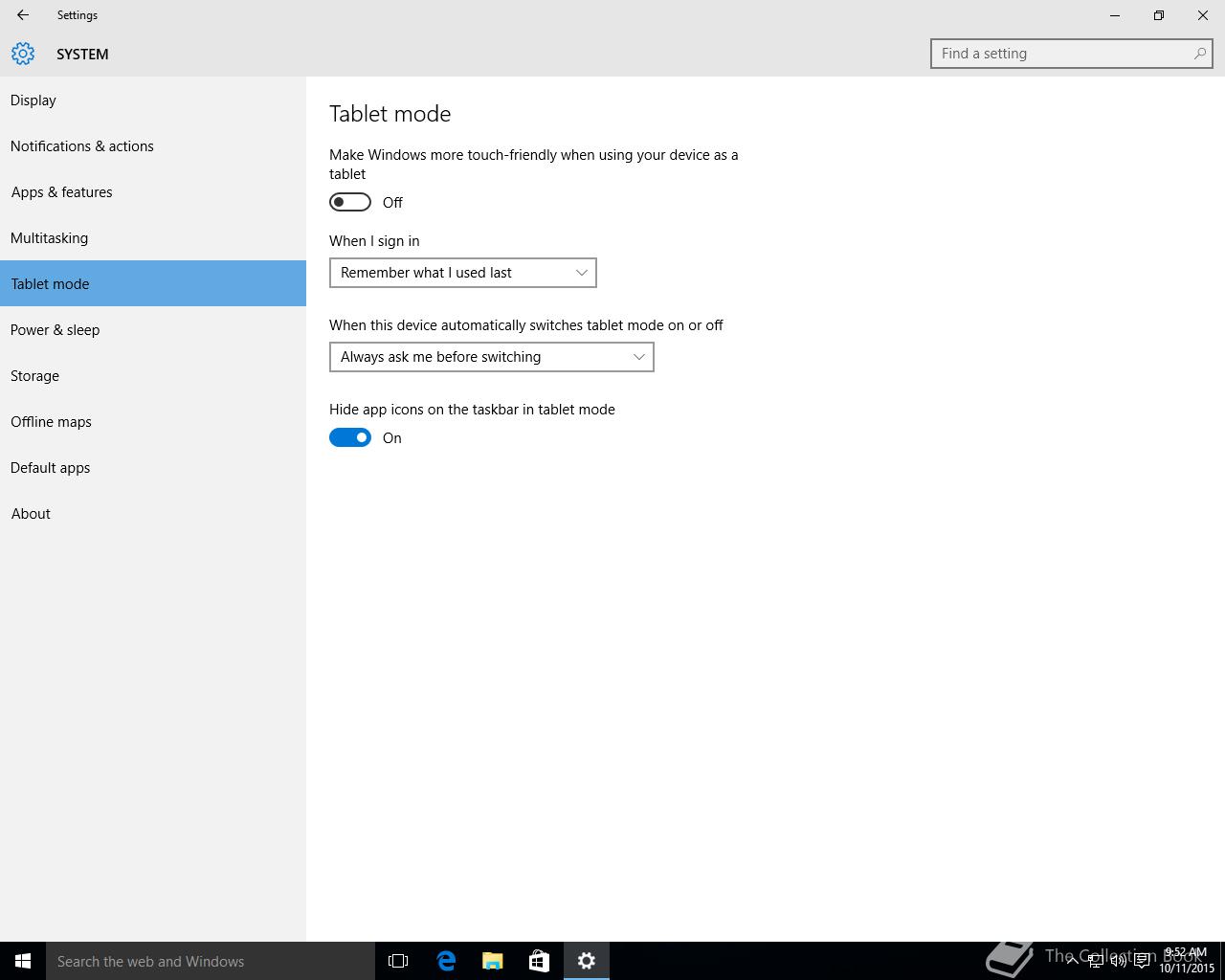
Task: Click the back arrow in Settings
Action: (23, 15)
